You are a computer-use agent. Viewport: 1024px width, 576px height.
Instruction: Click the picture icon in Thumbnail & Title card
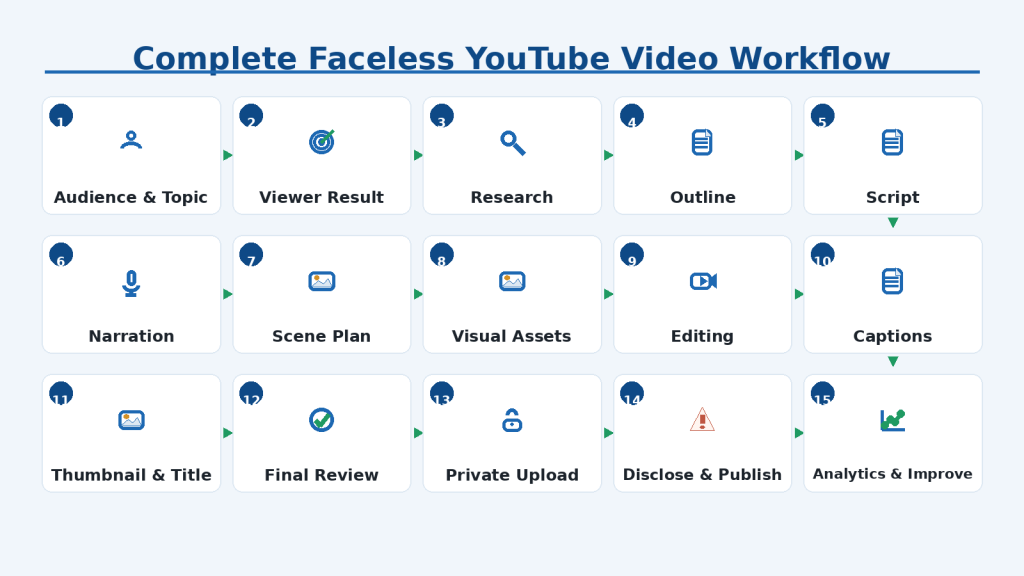tap(131, 420)
